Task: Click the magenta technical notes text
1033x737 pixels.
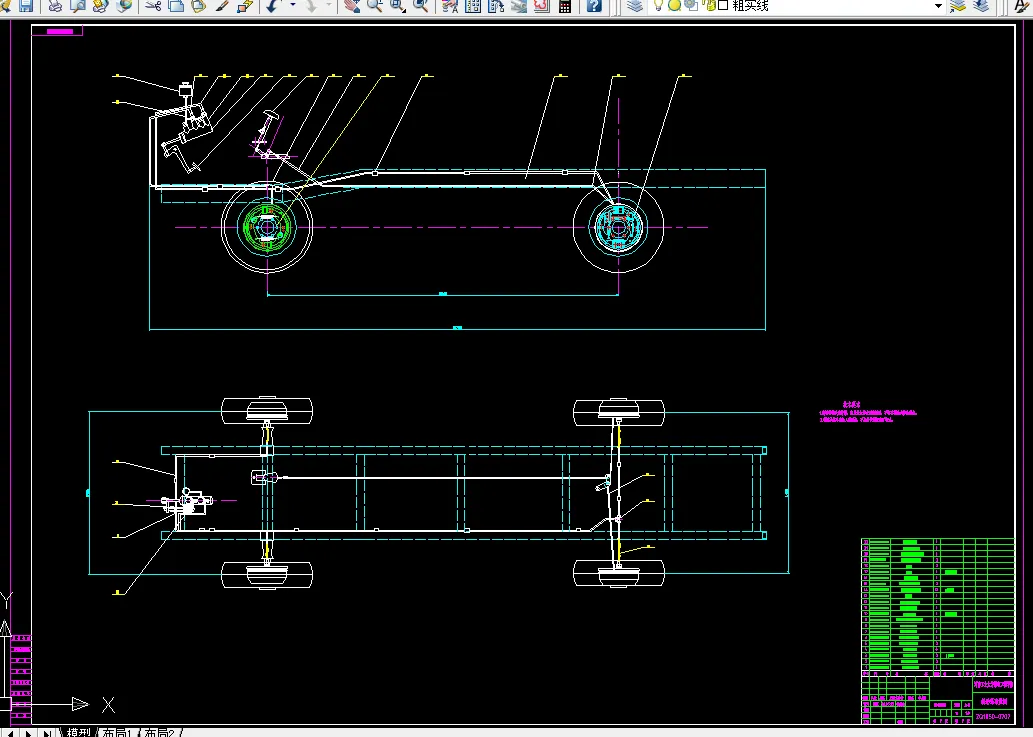Action: click(868, 413)
